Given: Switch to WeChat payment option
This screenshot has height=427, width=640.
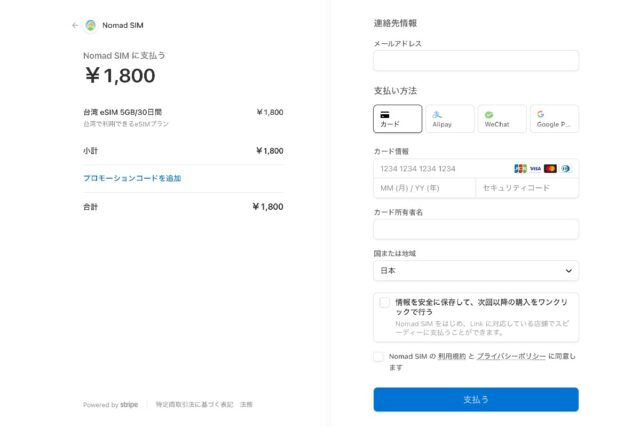Looking at the screenshot, I should tap(501, 119).
